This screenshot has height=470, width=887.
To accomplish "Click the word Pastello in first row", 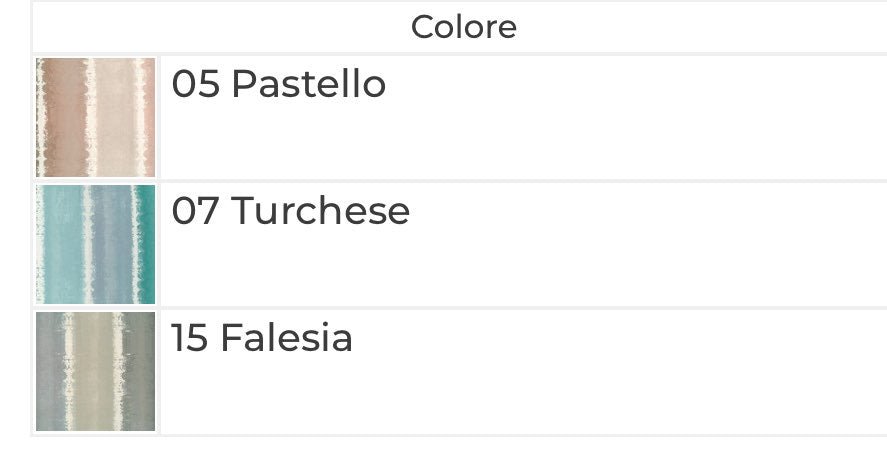I will pos(309,84).
